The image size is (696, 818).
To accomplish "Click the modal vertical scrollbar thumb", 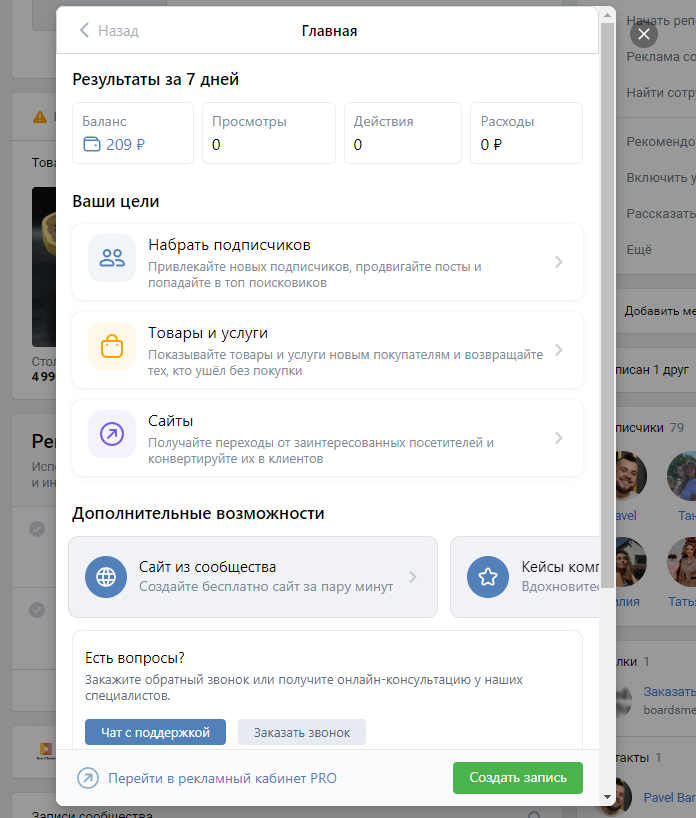I will point(607,305).
